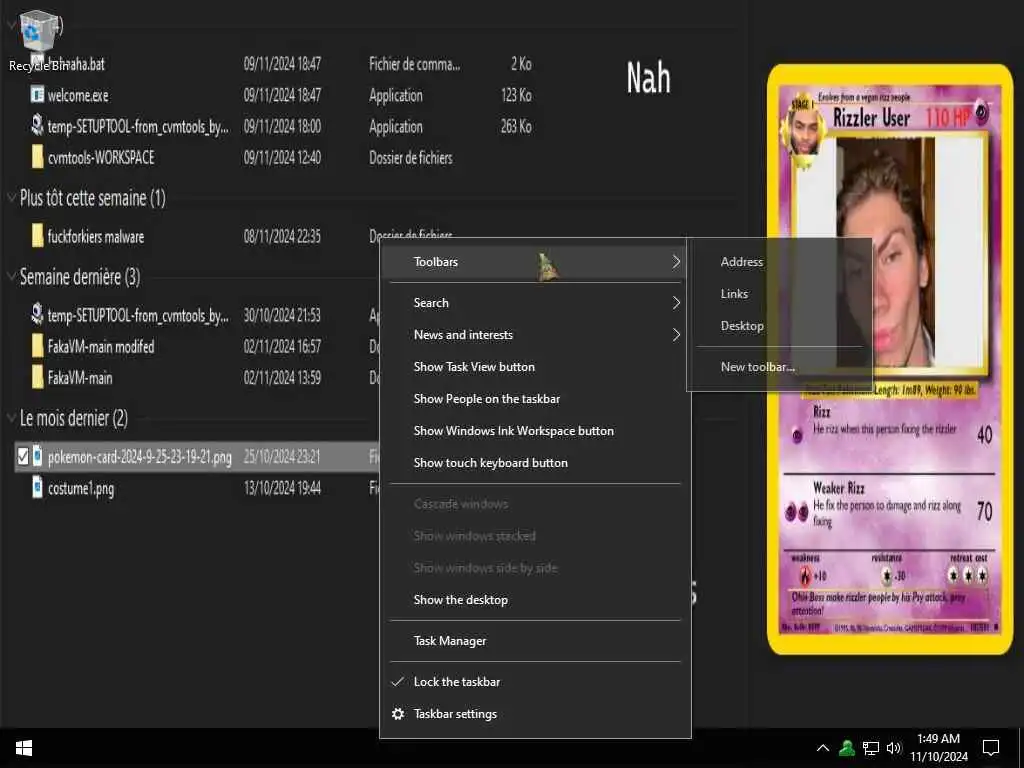Screen dimensions: 1024x768
Task: Choose New toolbar... in submenu
Action: point(779,367)
